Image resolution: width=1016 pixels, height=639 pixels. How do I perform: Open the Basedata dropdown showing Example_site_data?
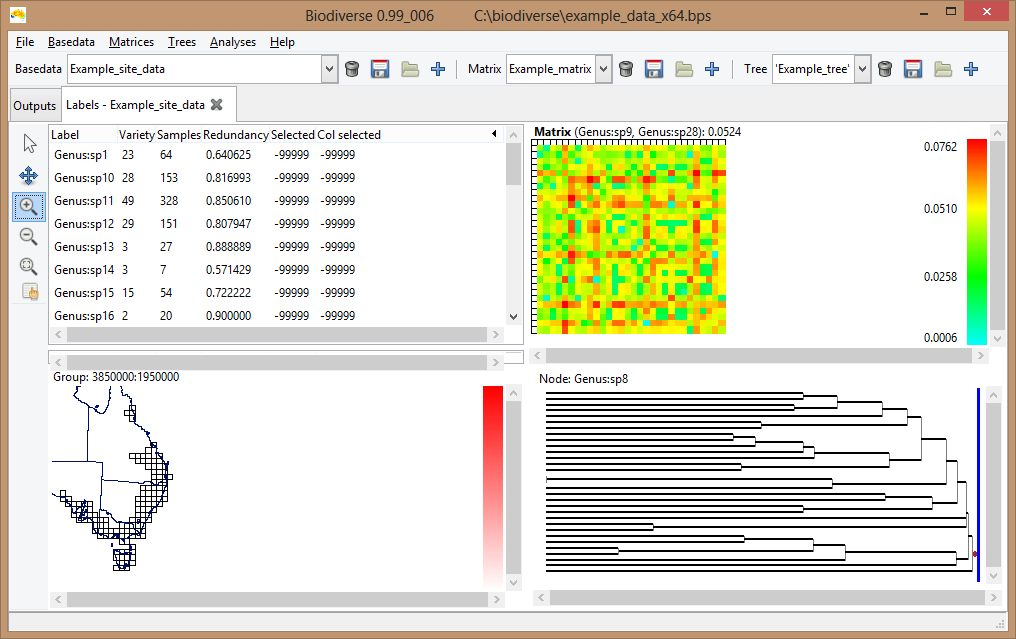(328, 69)
